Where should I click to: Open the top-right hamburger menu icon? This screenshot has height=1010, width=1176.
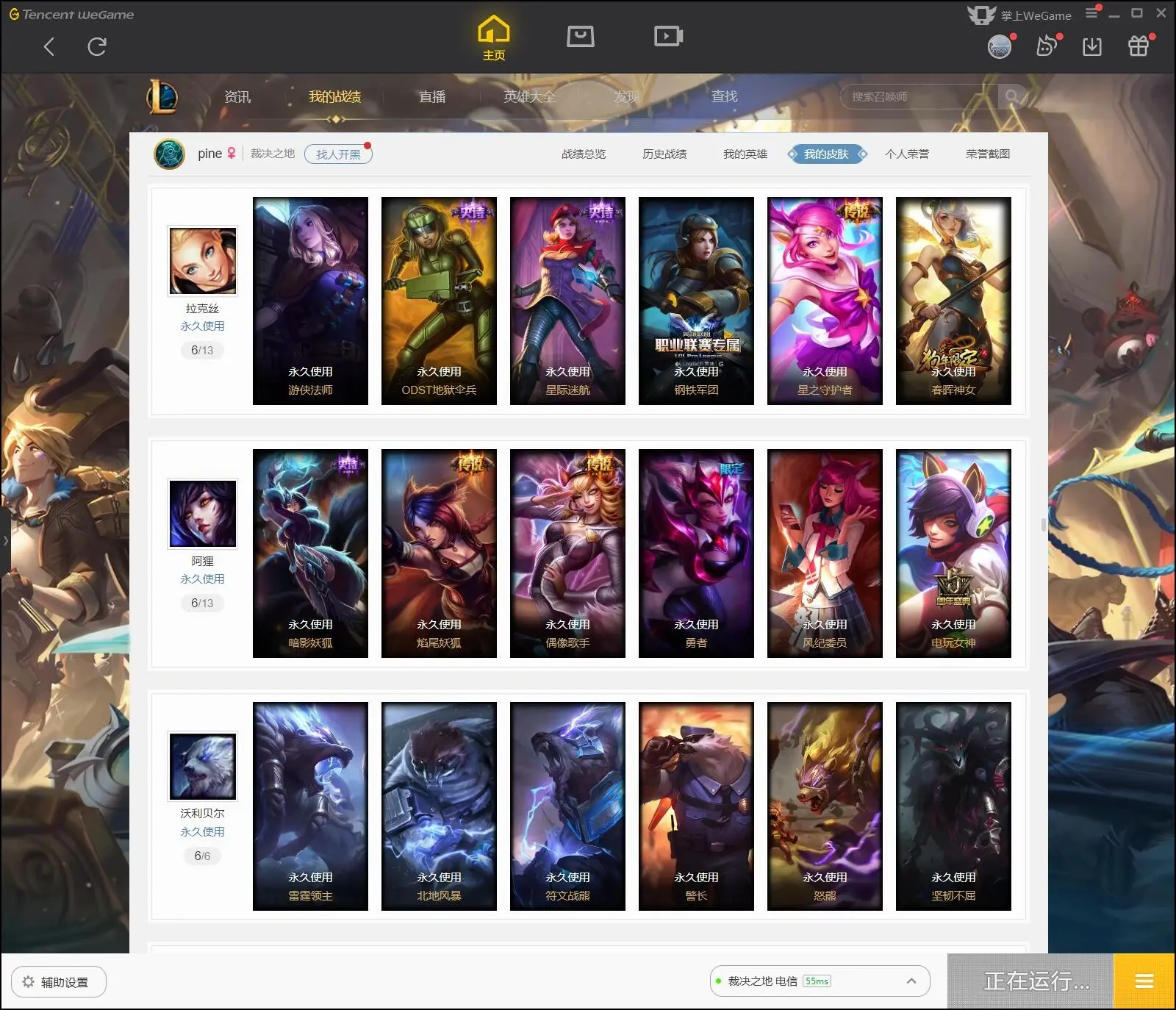[1091, 12]
